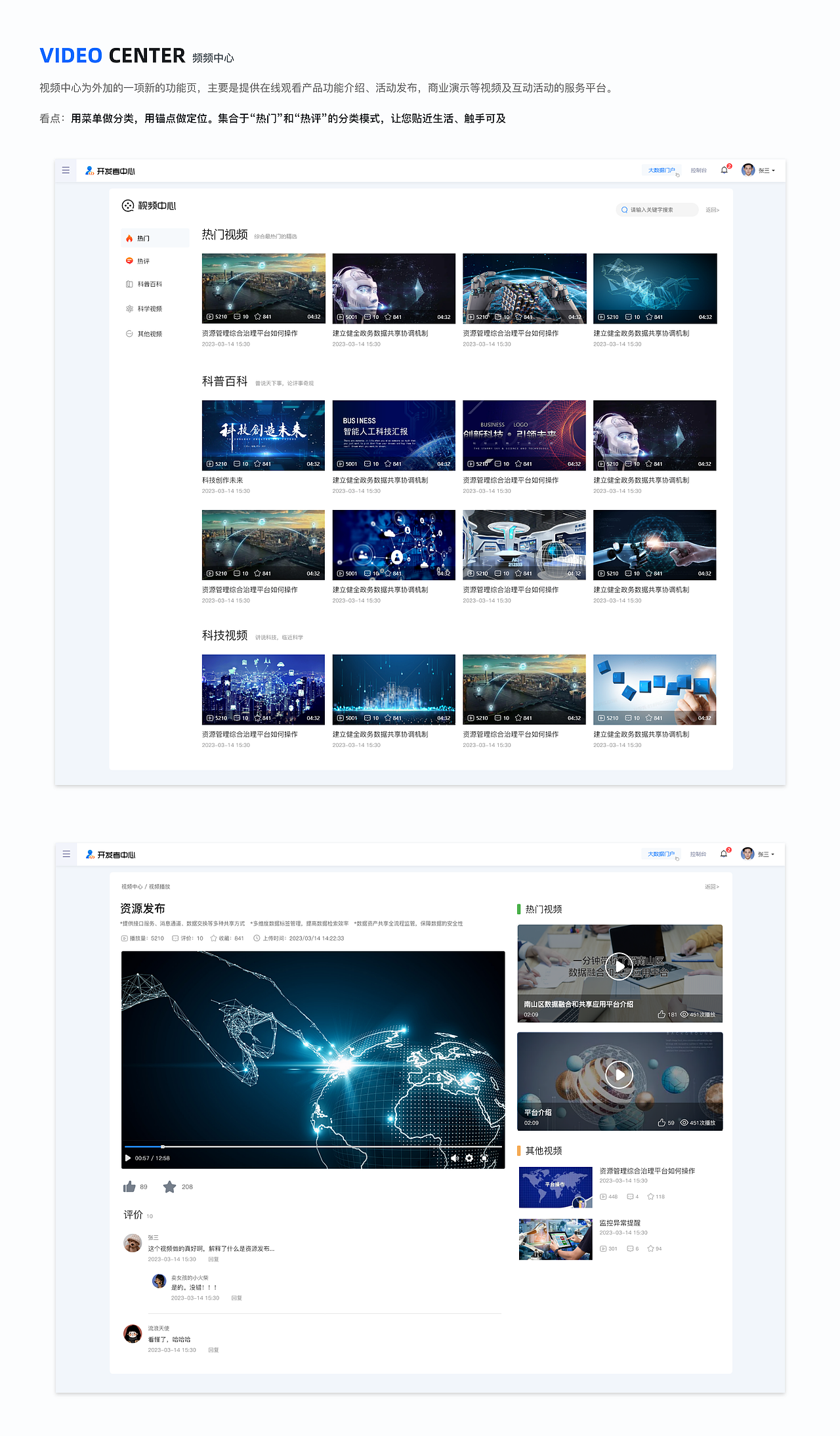Click 监控异常提醒 title in 其他视频

pos(619,1223)
